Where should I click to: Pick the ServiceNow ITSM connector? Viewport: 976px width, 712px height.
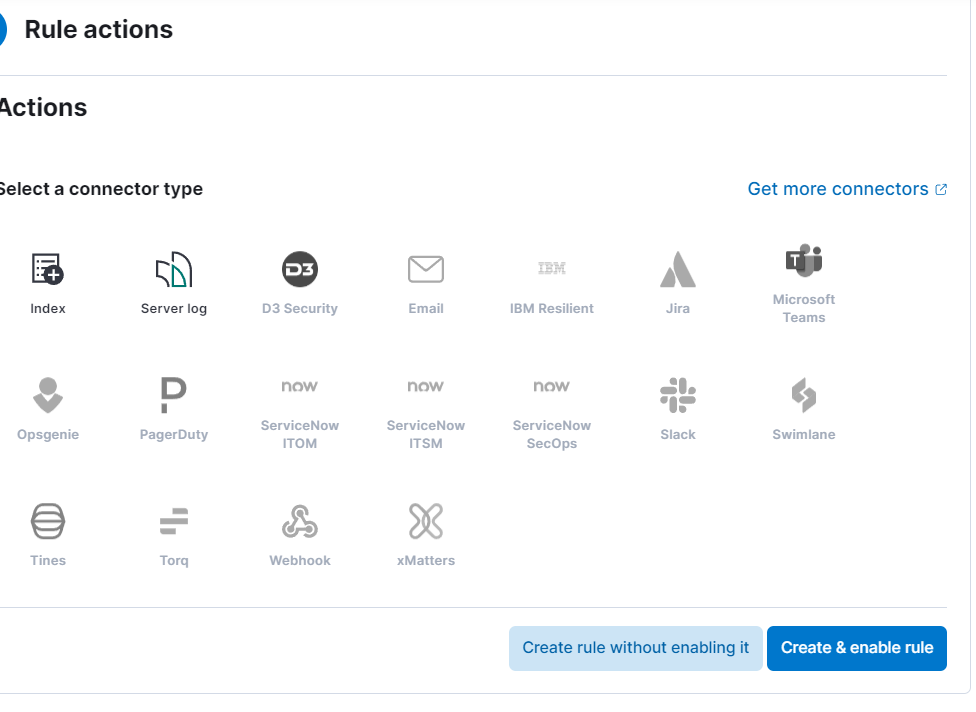click(426, 413)
